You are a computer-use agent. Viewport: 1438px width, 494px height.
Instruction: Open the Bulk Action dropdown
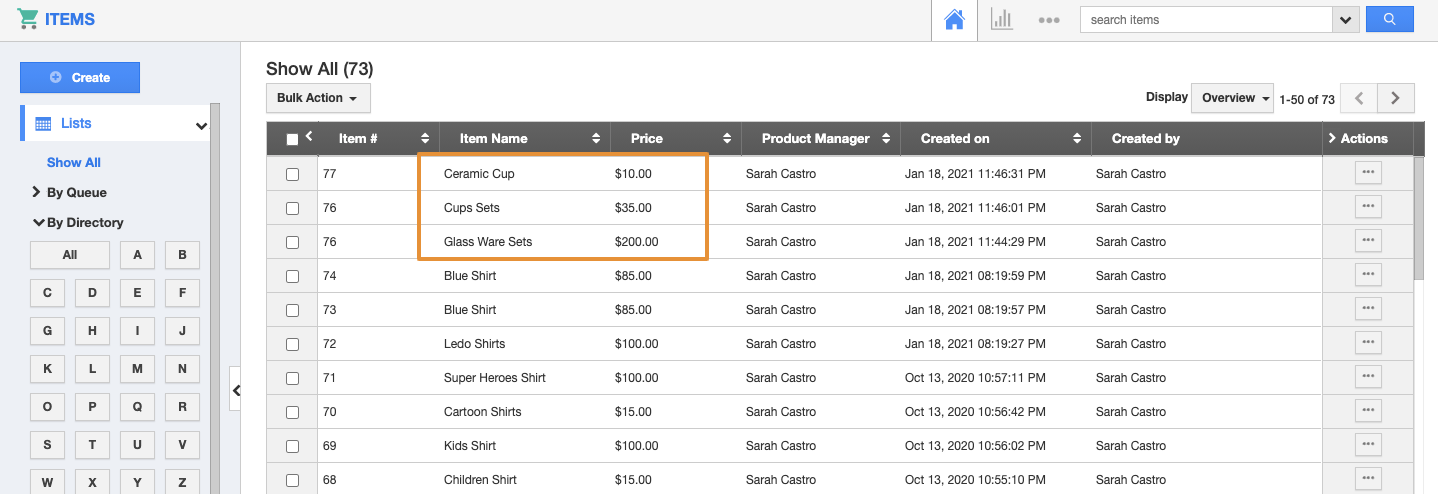[x=317, y=98]
